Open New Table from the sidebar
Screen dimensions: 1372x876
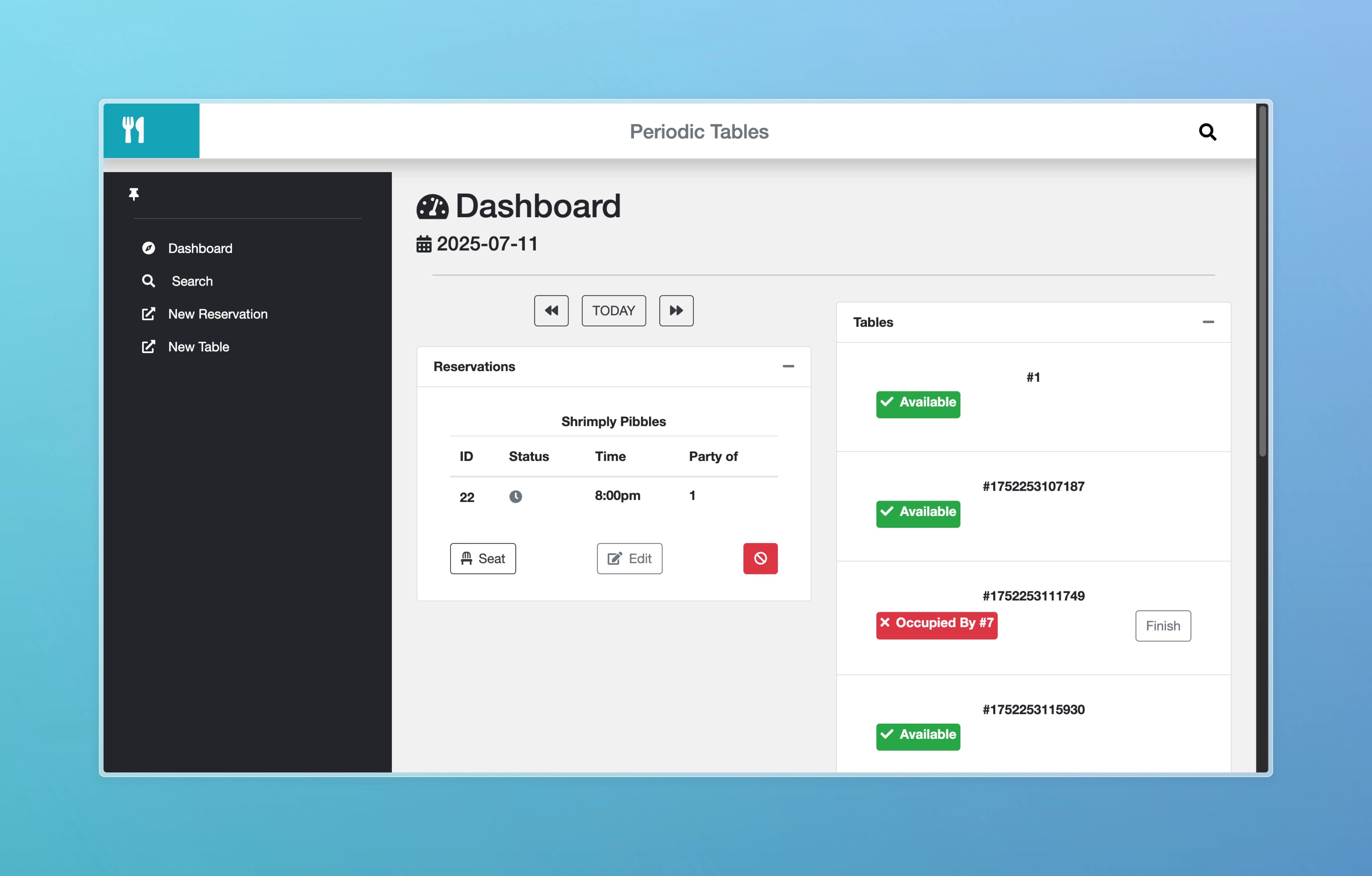pos(198,347)
